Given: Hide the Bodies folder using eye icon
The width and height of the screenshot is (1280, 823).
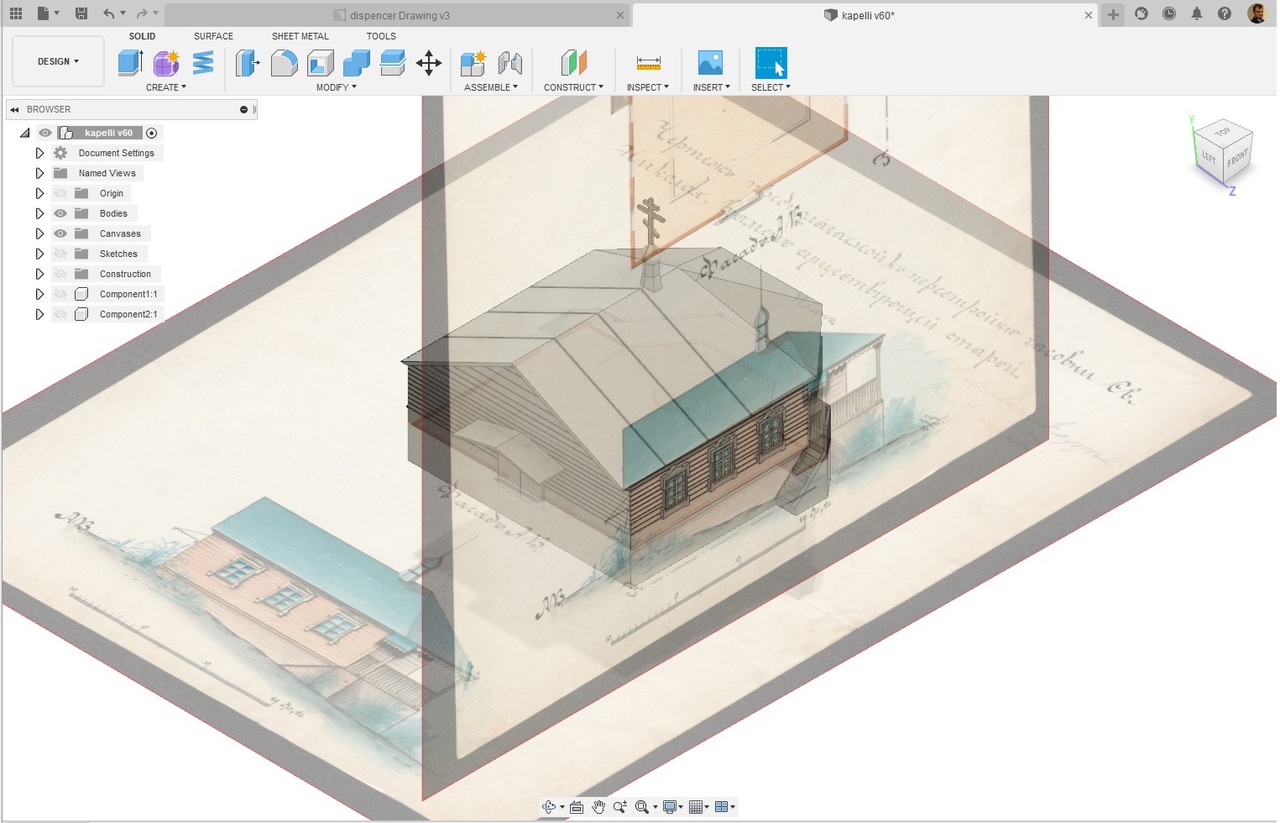Looking at the screenshot, I should click(60, 213).
